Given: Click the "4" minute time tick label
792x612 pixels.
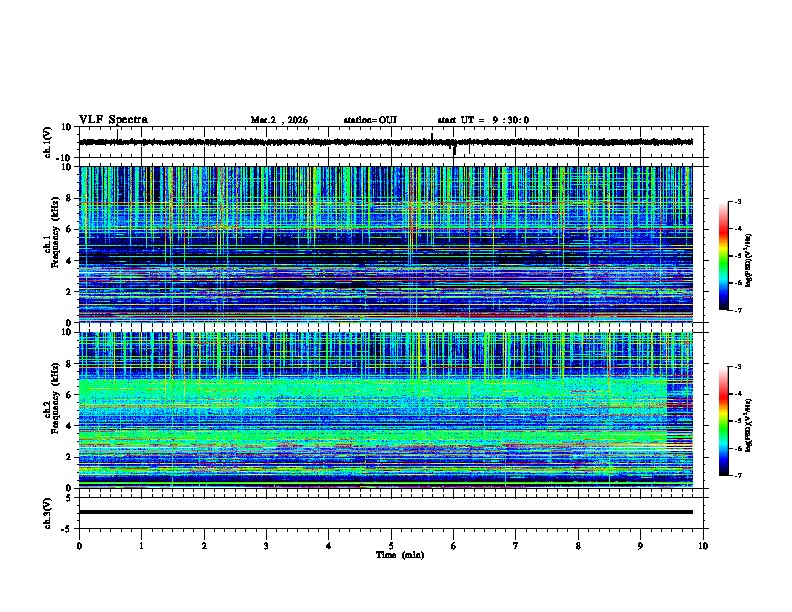Looking at the screenshot, I should [329, 546].
